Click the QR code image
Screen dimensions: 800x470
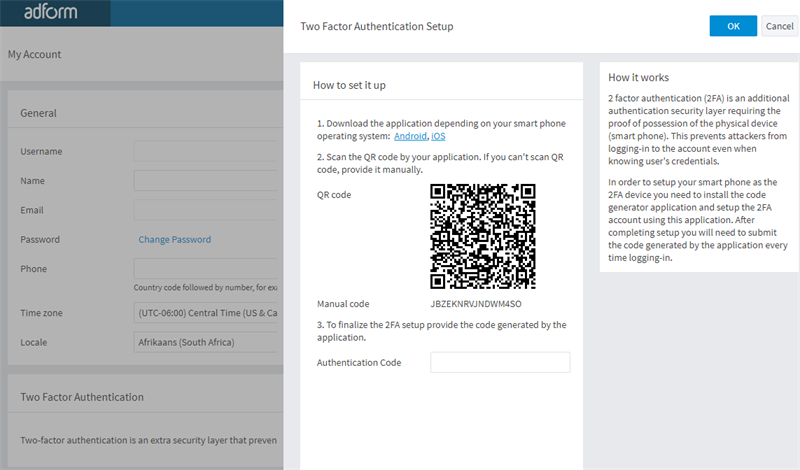pyautogui.click(x=483, y=236)
